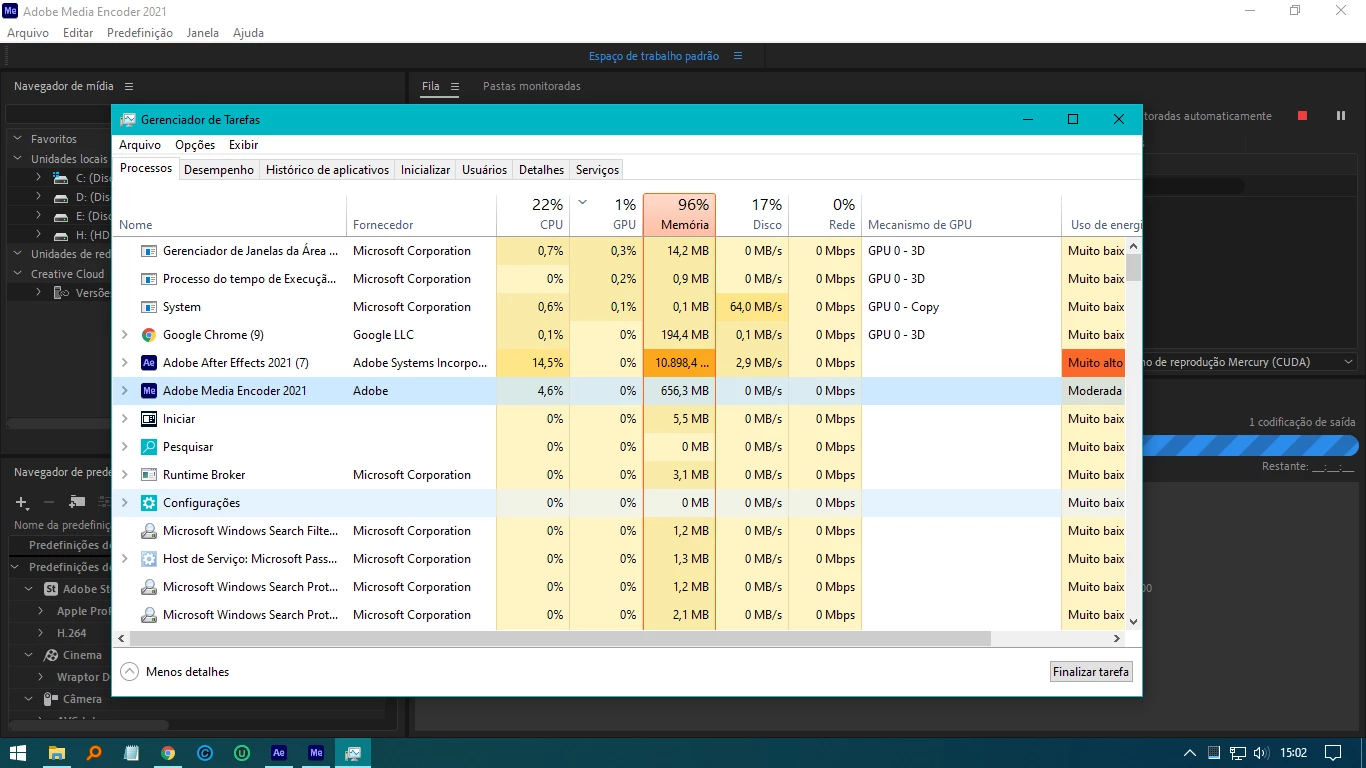
Task: Show hidden system tray icons
Action: (1189, 752)
